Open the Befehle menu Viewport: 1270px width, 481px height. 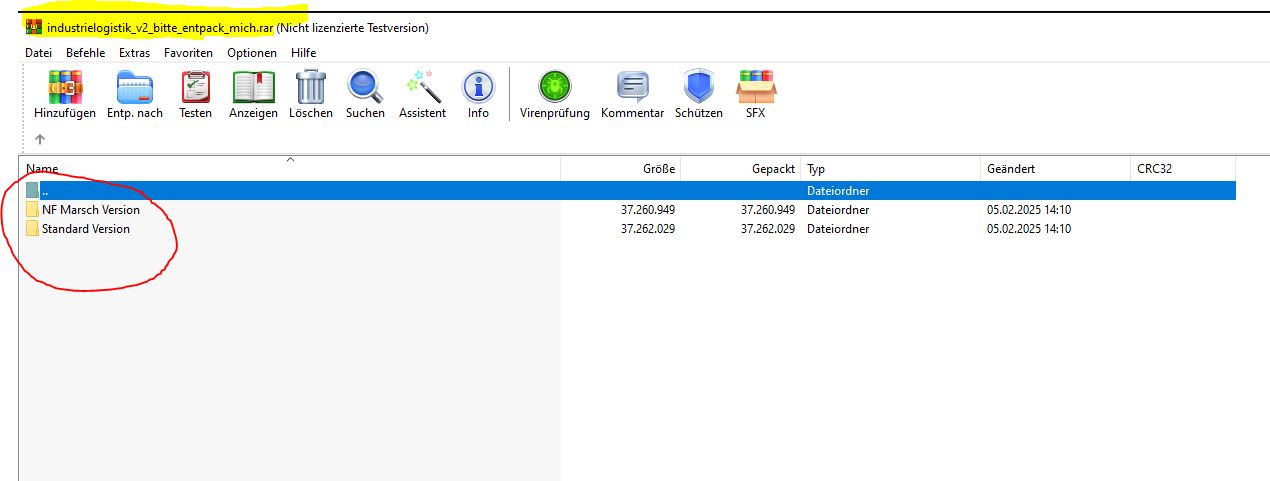[x=86, y=53]
